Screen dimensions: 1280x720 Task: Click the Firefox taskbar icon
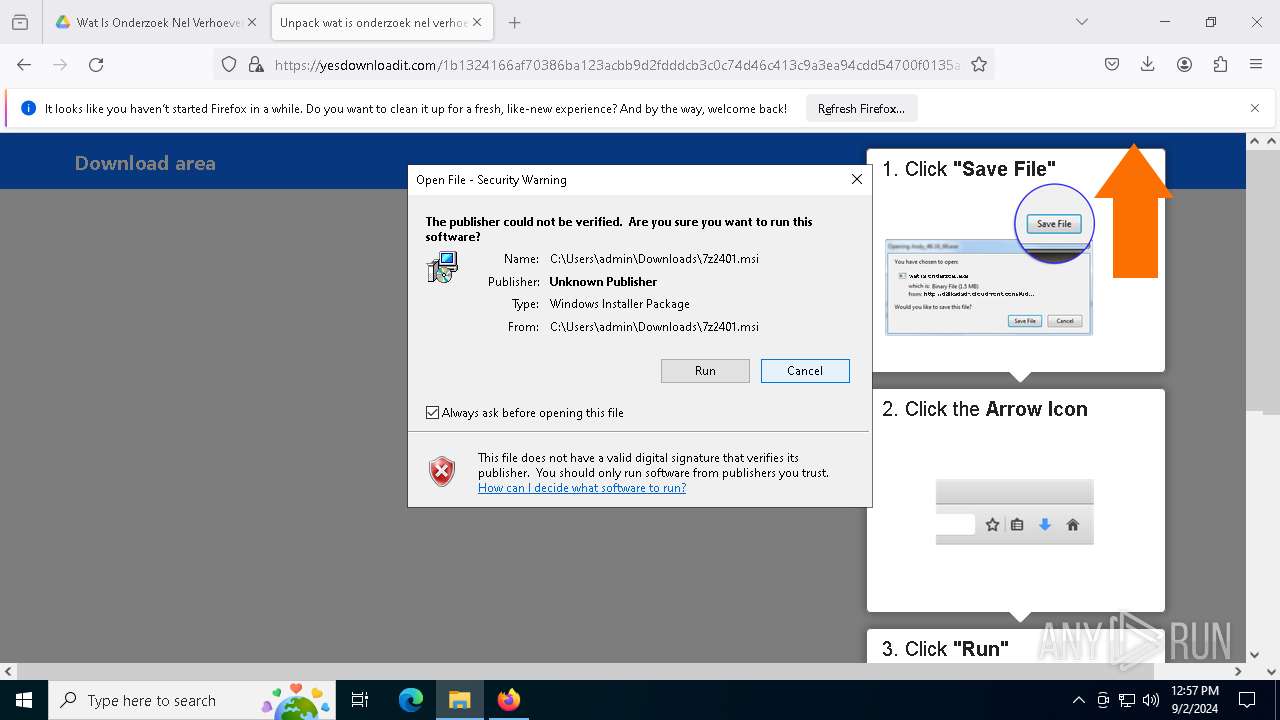click(508, 700)
